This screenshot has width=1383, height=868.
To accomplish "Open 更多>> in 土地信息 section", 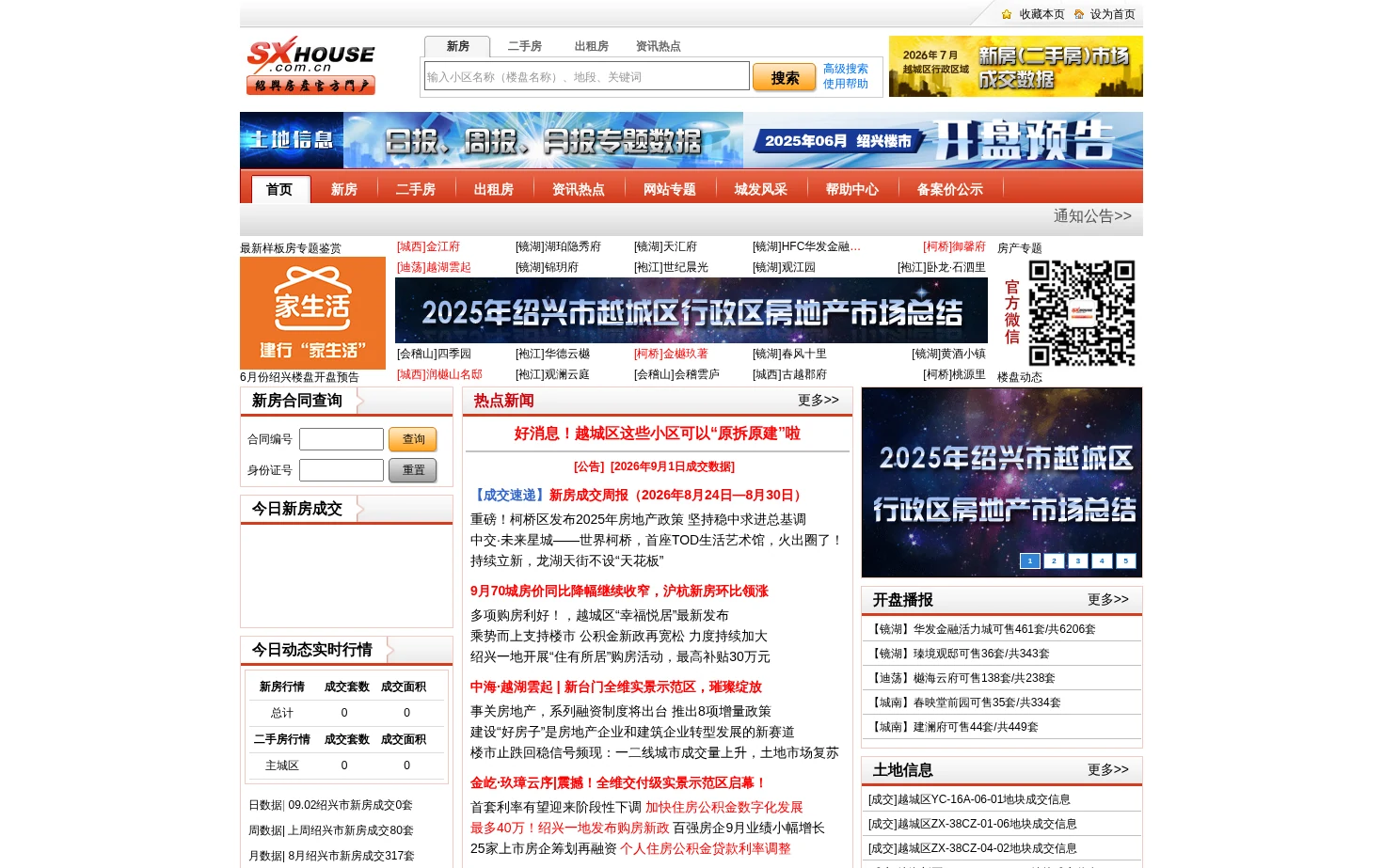I will pyautogui.click(x=1107, y=769).
